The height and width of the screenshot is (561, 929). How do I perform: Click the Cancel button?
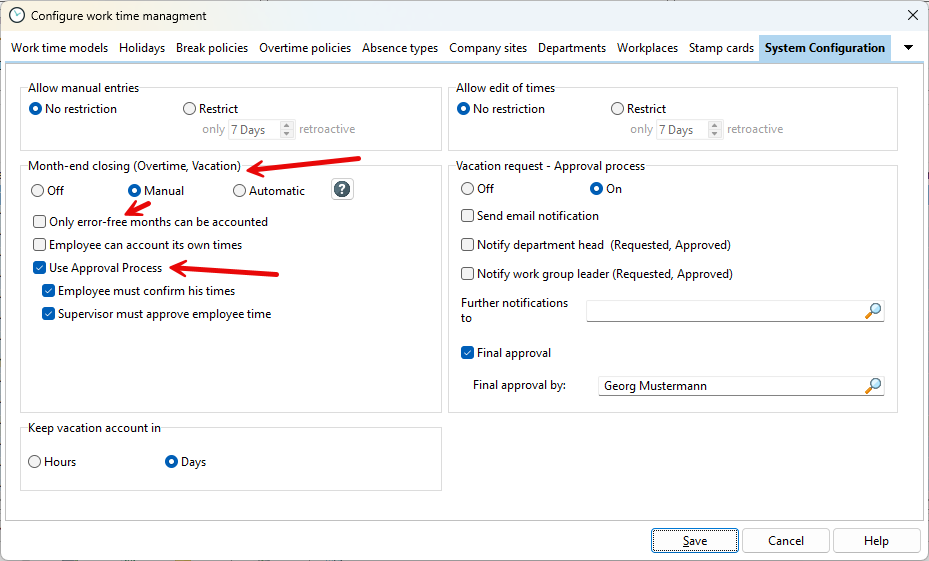(785, 541)
